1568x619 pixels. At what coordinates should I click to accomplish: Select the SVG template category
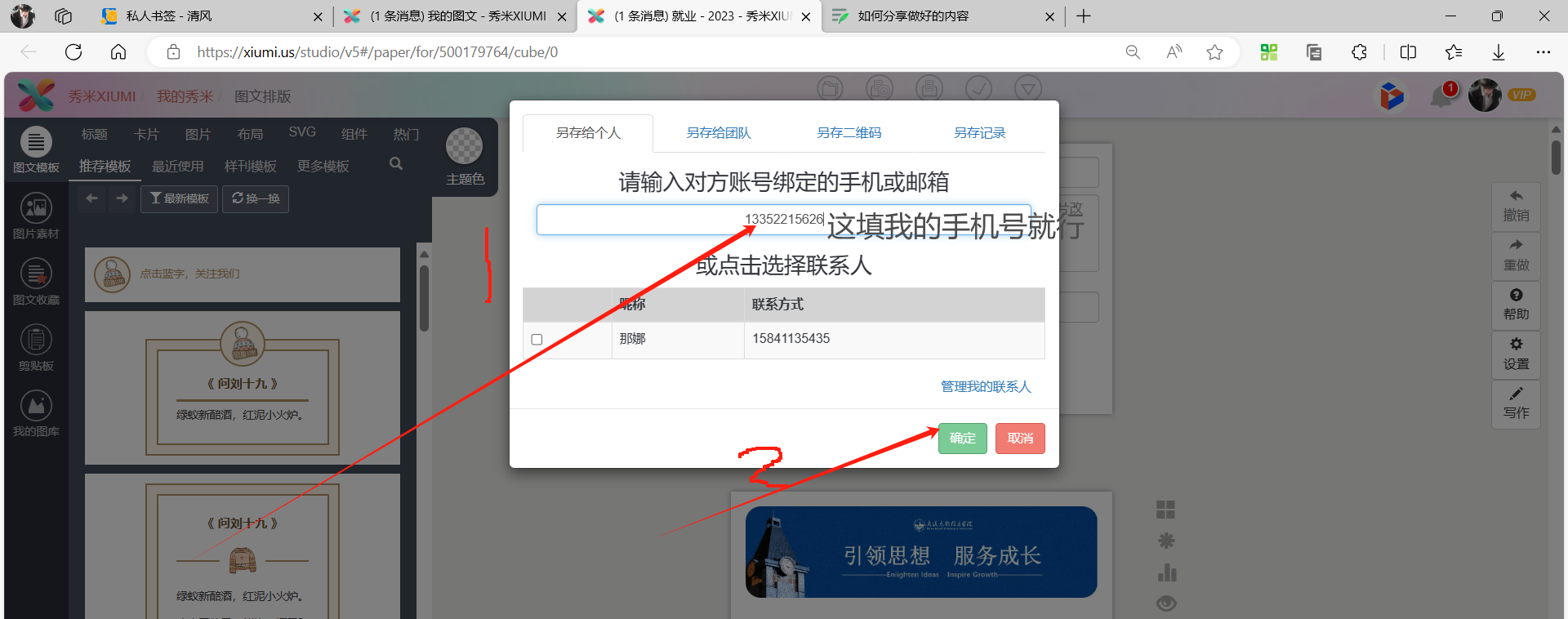(x=302, y=132)
